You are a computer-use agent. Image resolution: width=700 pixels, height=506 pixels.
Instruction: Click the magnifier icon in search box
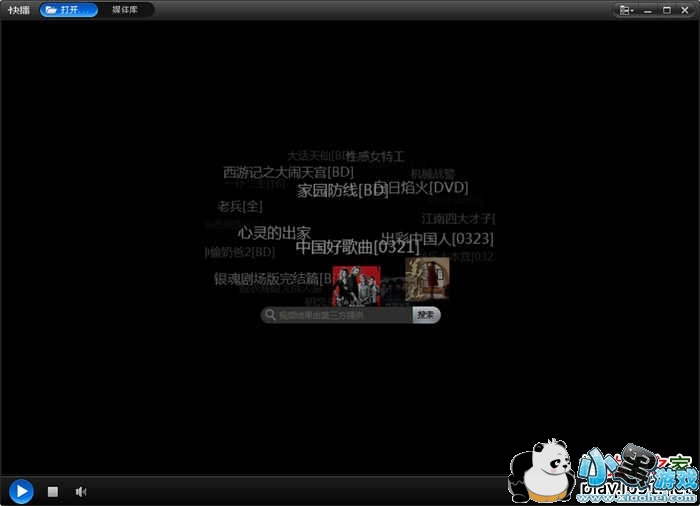point(270,314)
